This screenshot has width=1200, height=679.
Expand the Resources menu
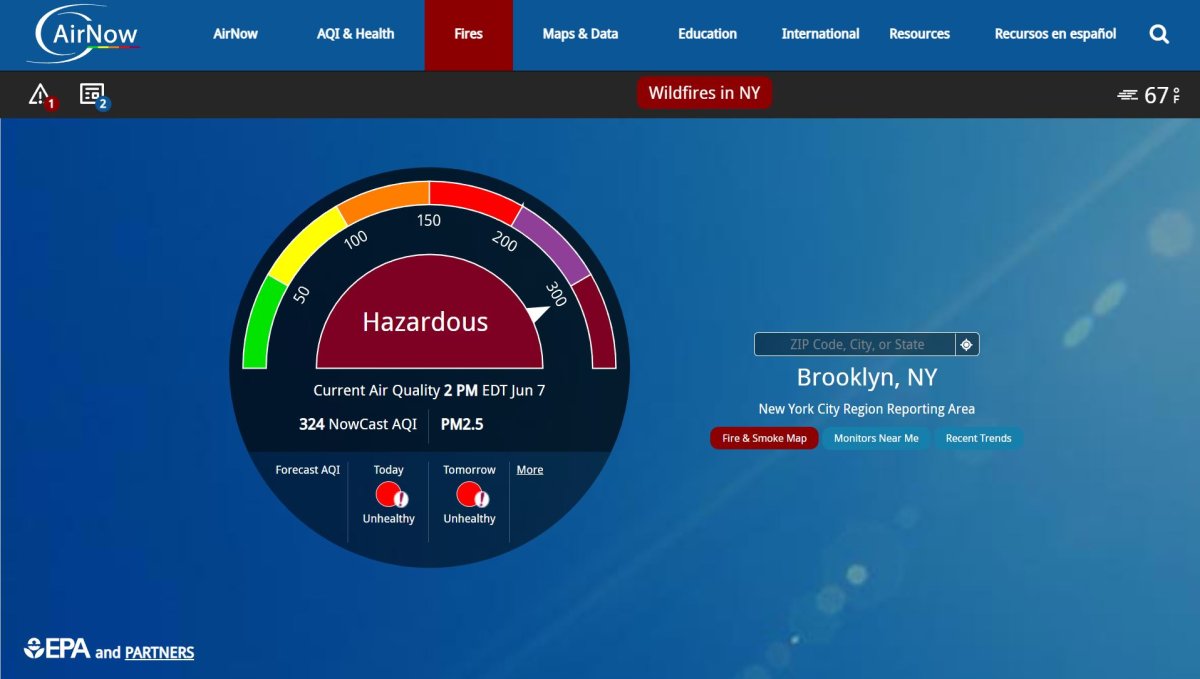pyautogui.click(x=919, y=34)
